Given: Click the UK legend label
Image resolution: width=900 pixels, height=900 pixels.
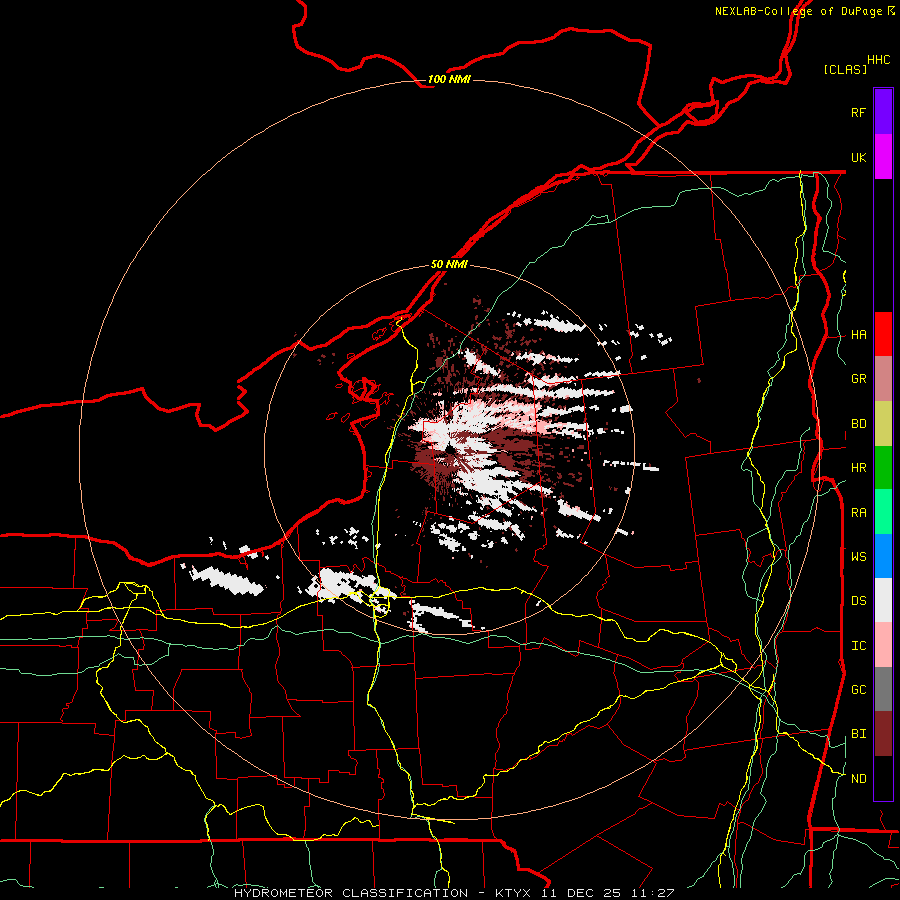Looking at the screenshot, I should coord(858,157).
